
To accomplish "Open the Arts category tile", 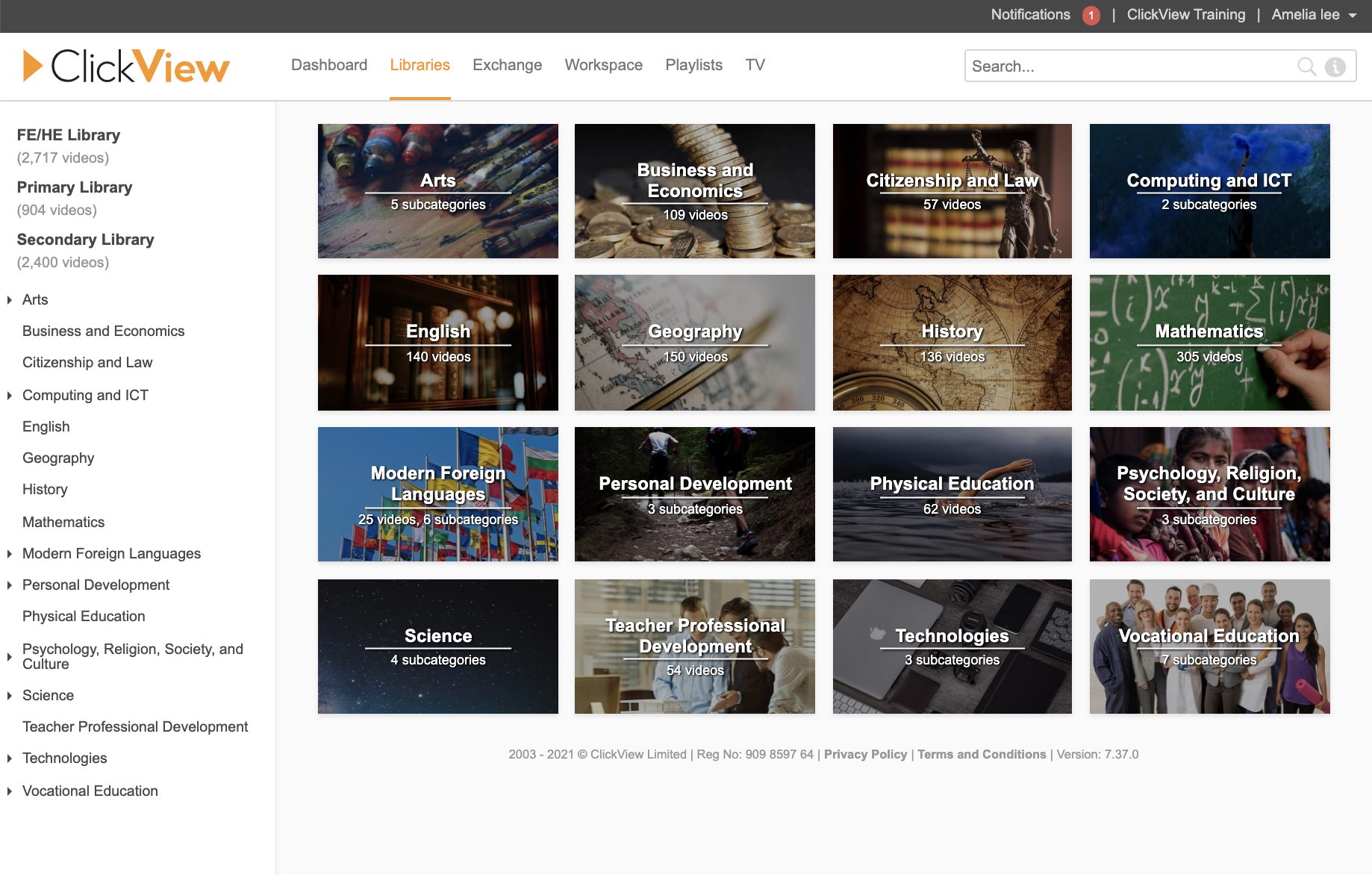I will (x=438, y=191).
